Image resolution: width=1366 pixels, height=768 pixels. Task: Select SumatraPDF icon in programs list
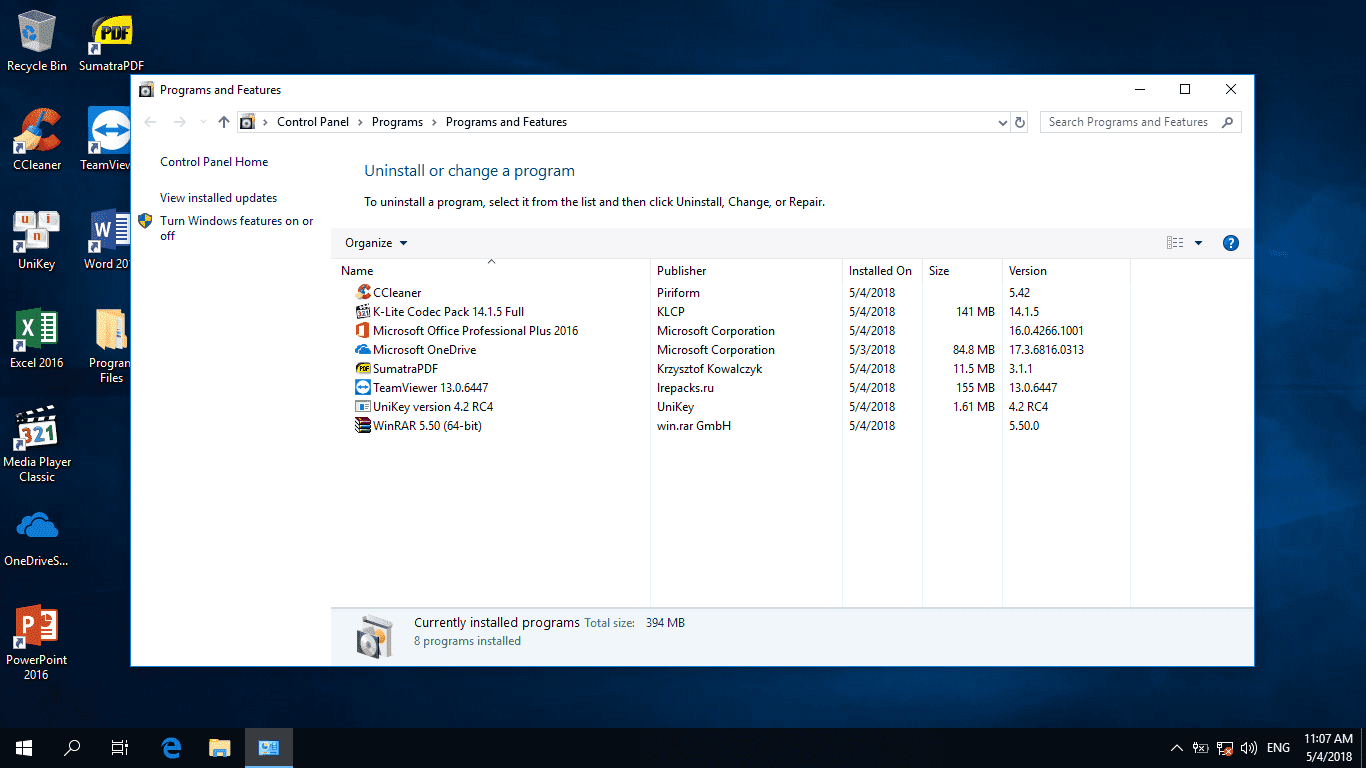[363, 369]
